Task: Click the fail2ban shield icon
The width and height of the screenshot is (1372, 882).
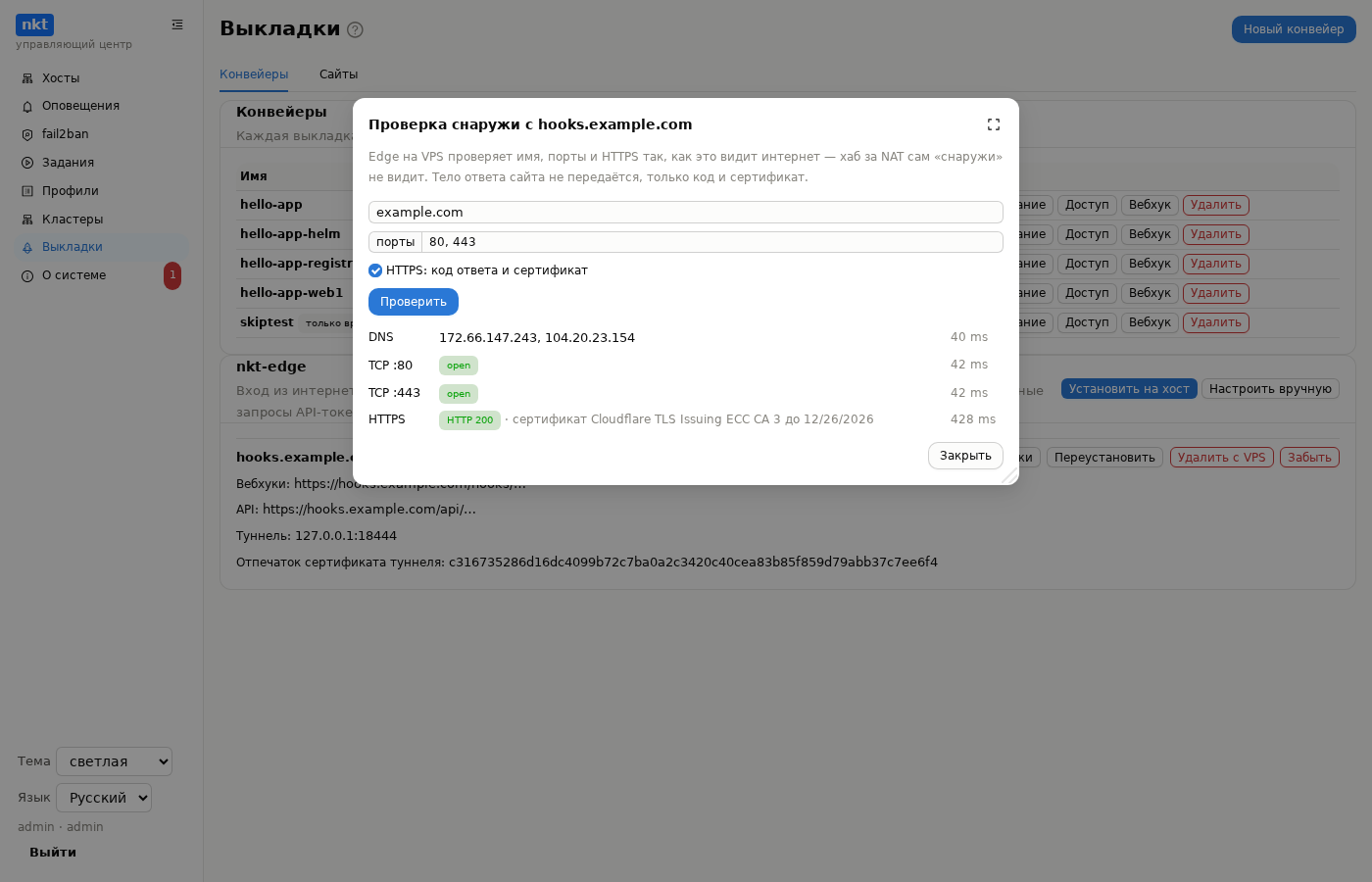Action: click(27, 134)
